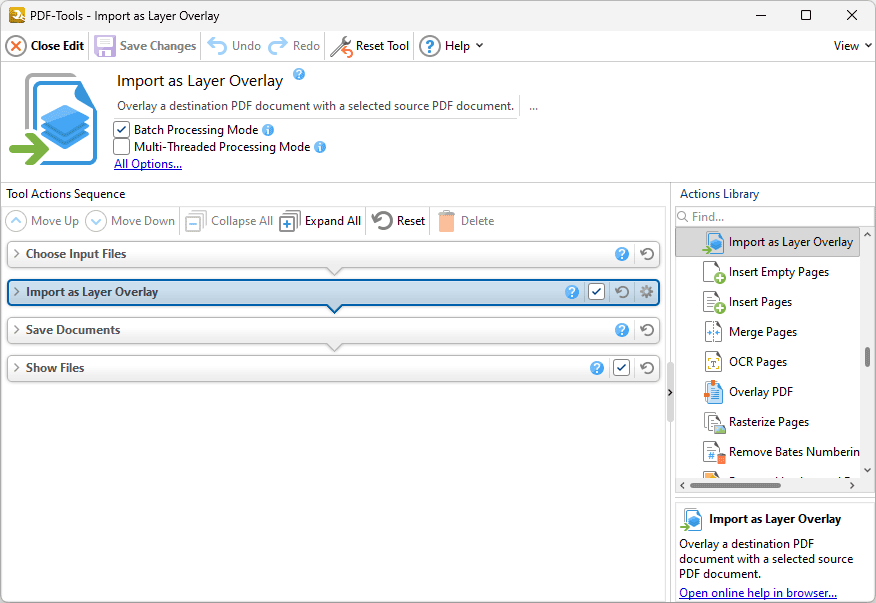Screen dimensions: 876x603
Task: Click the icon in the library description pane
Action: [x=691, y=520]
